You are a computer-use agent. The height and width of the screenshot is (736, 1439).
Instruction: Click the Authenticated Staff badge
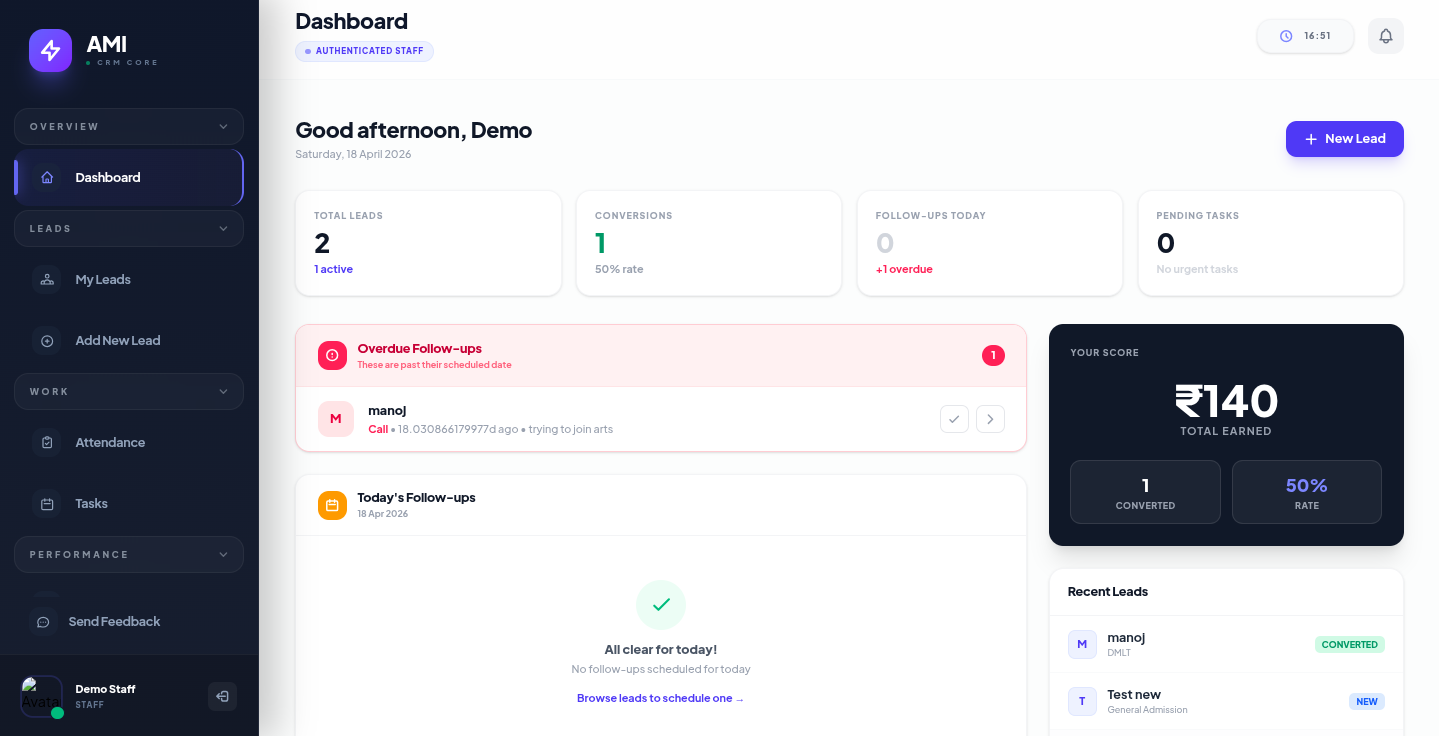tap(364, 51)
